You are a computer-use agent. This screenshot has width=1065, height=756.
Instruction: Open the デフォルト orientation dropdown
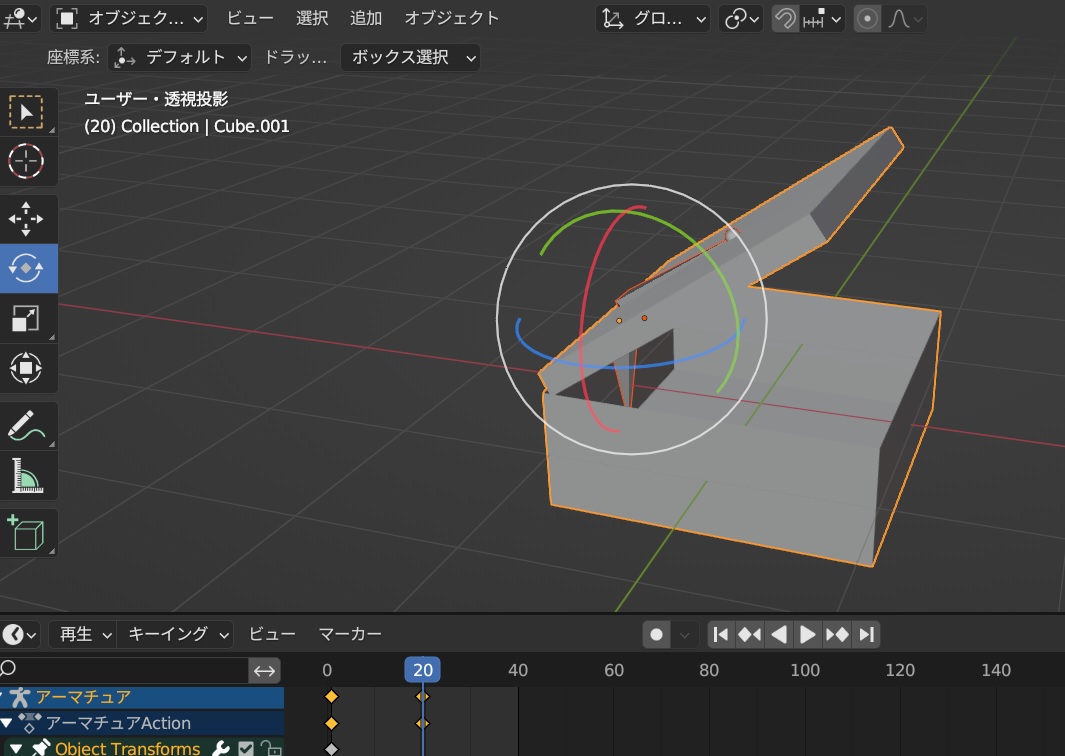click(179, 57)
